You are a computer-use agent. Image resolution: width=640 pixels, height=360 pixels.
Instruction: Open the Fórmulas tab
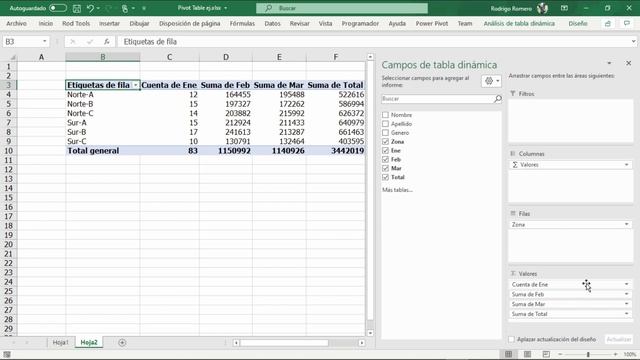click(242, 24)
